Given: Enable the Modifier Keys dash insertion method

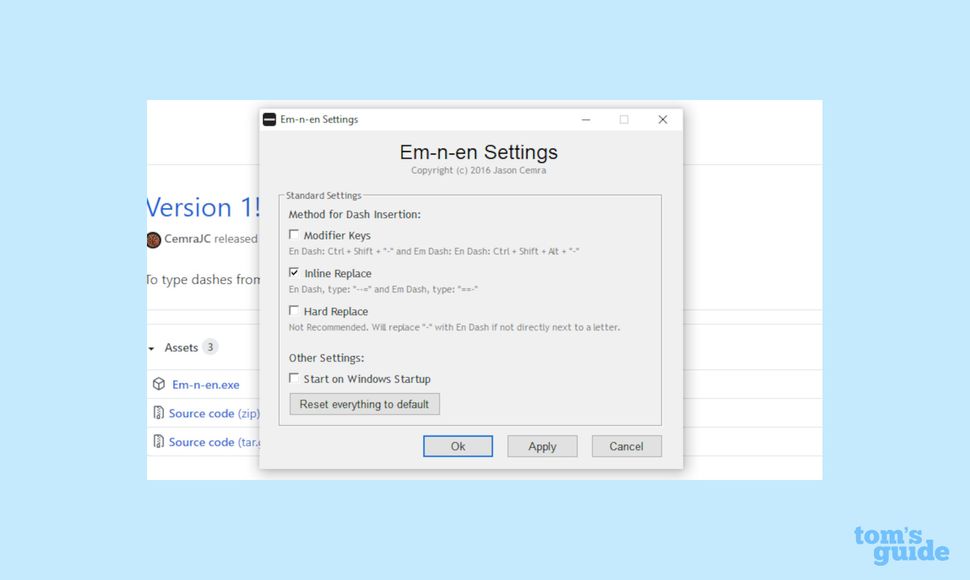Looking at the screenshot, I should coord(295,233).
